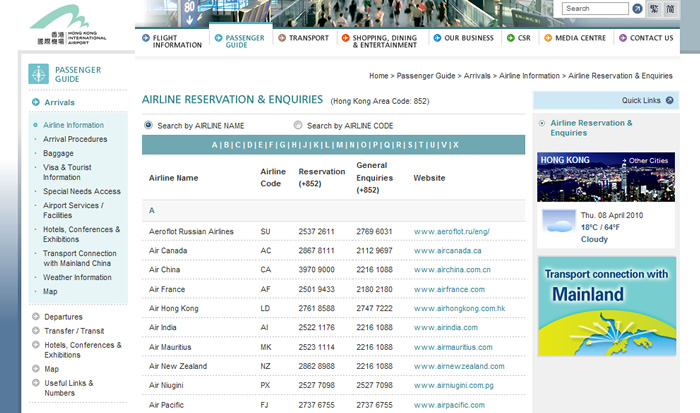Expand the bottom Map sidebar section

click(x=51, y=369)
